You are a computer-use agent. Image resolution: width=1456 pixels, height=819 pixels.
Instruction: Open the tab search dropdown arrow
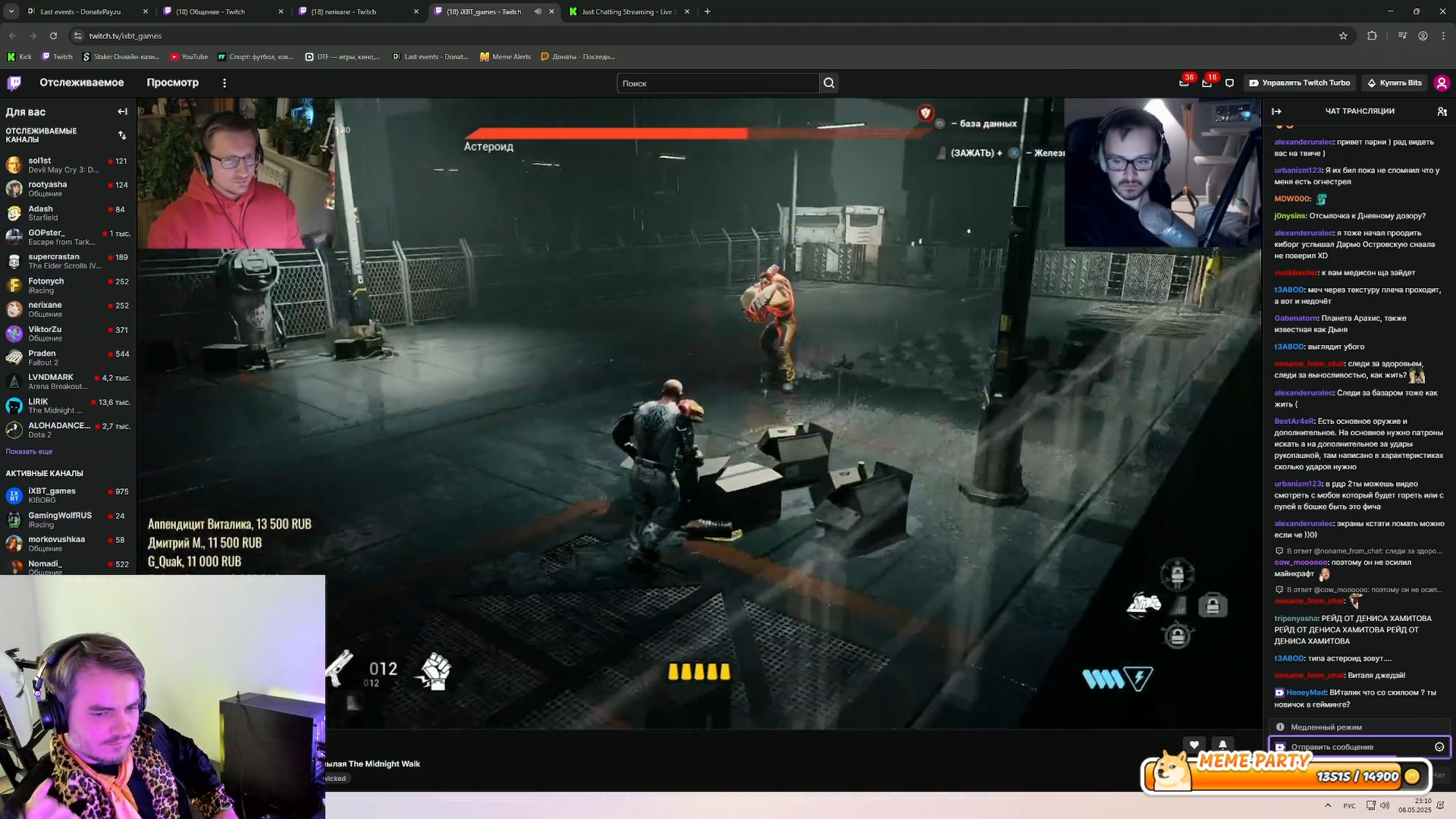(x=11, y=11)
